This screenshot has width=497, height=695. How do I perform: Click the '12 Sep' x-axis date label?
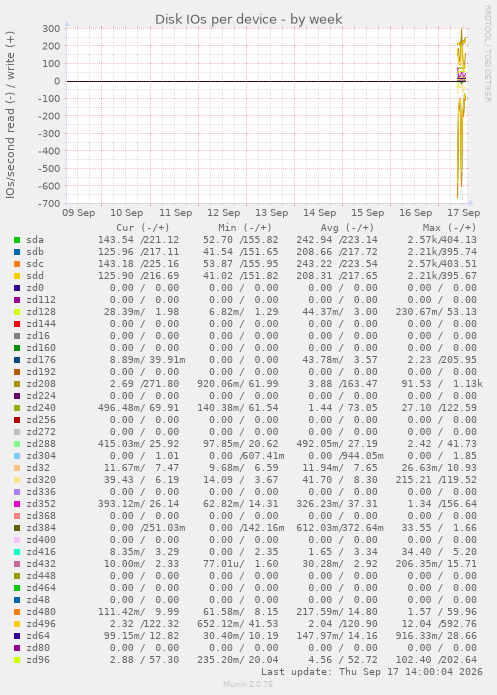click(x=223, y=213)
